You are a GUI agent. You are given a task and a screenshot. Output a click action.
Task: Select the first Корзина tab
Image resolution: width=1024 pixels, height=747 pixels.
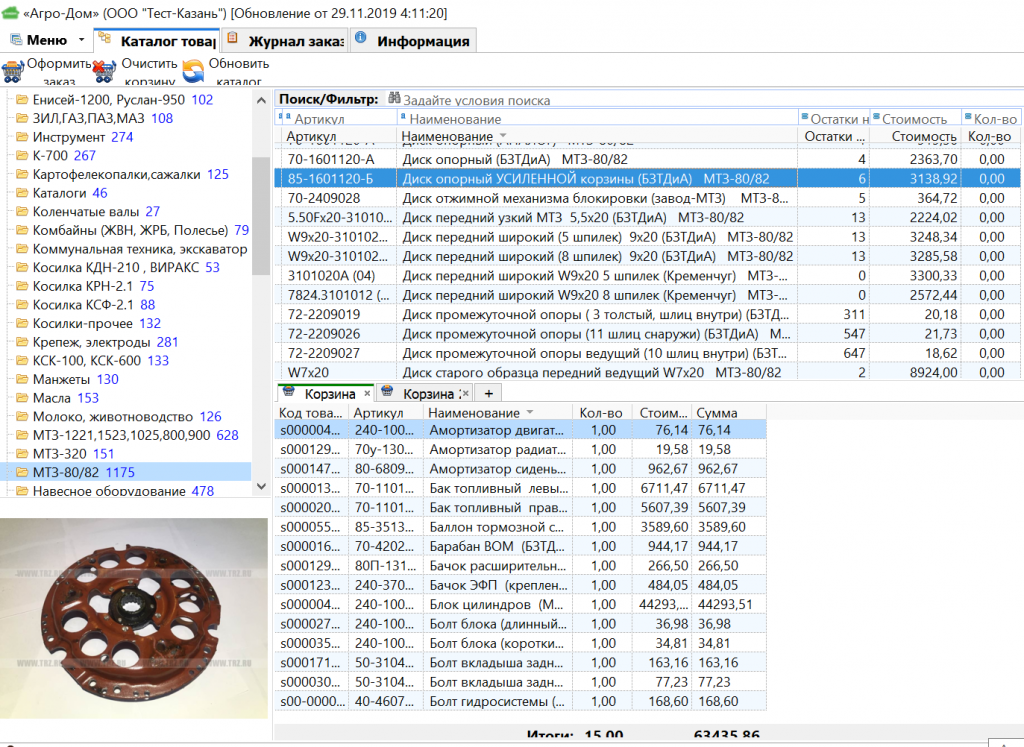[325, 394]
